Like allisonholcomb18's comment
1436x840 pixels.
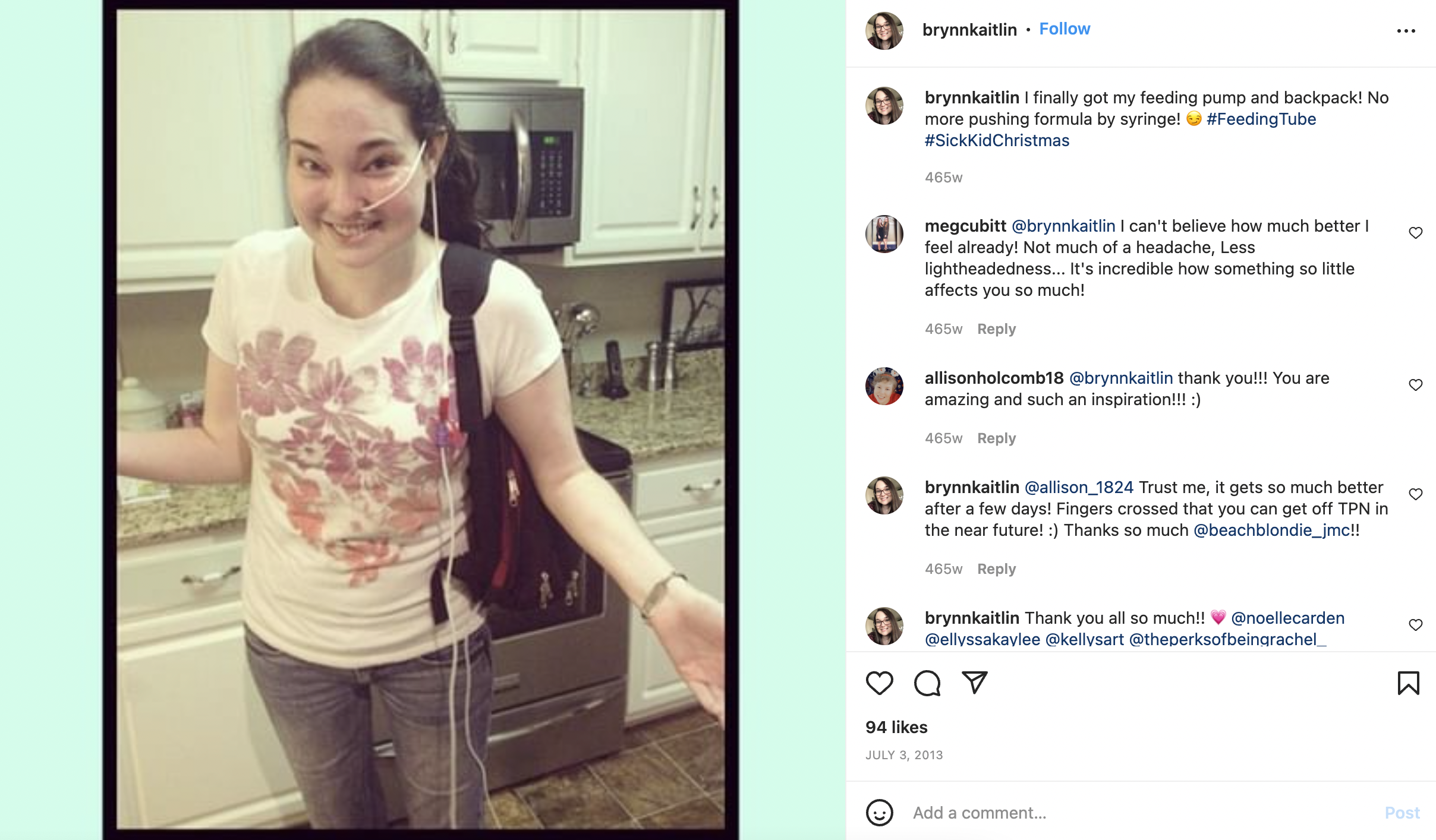1416,385
